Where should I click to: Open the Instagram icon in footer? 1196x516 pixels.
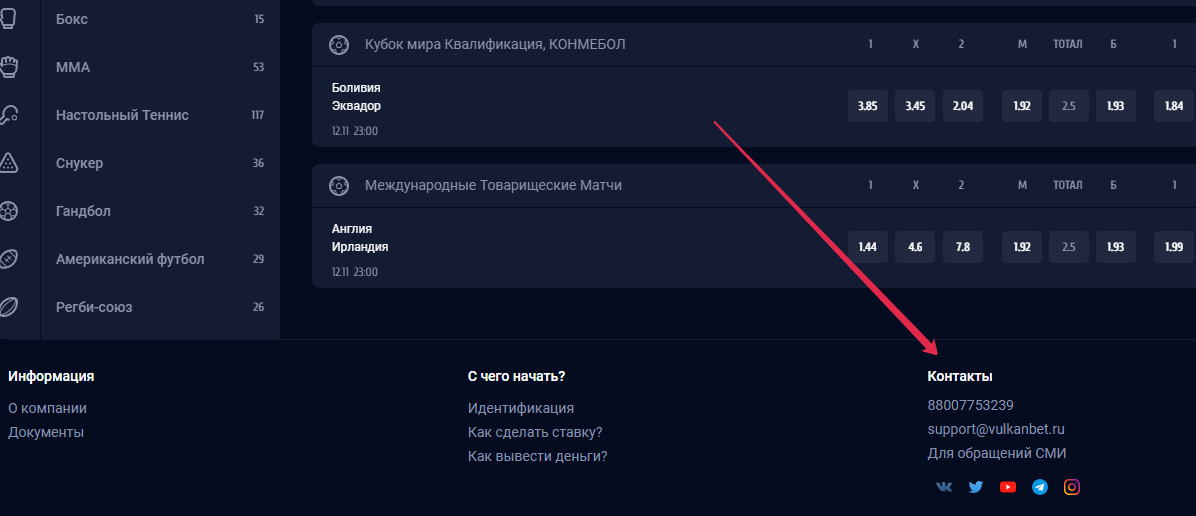[1072, 487]
